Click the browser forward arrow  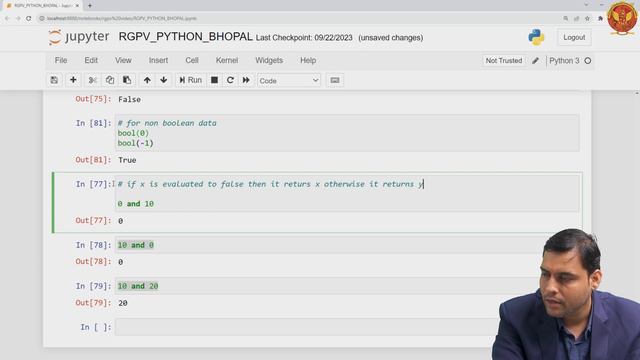(x=18, y=18)
